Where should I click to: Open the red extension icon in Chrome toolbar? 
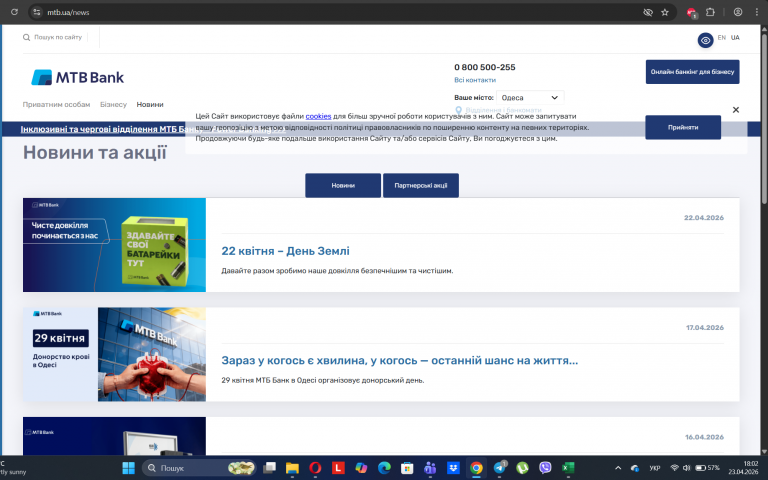[x=692, y=13]
